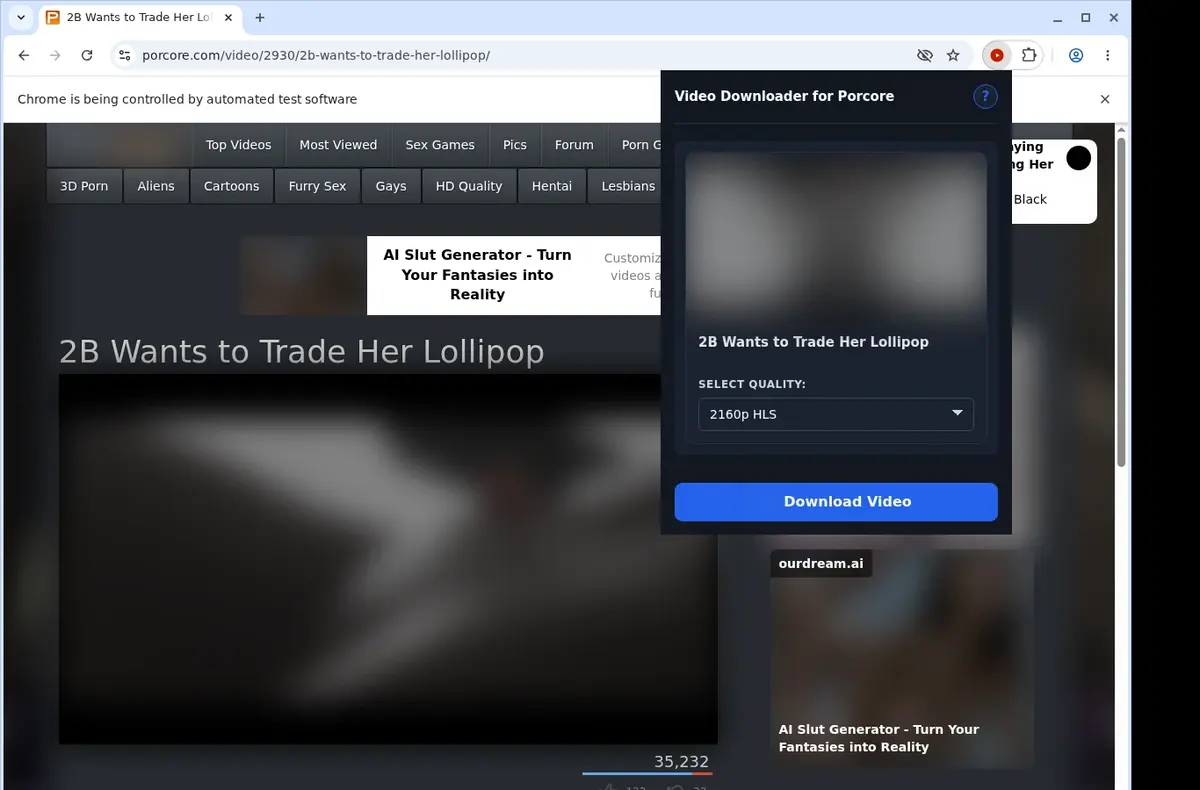Open the Most Viewed menu item
1200x790 pixels.
click(338, 145)
